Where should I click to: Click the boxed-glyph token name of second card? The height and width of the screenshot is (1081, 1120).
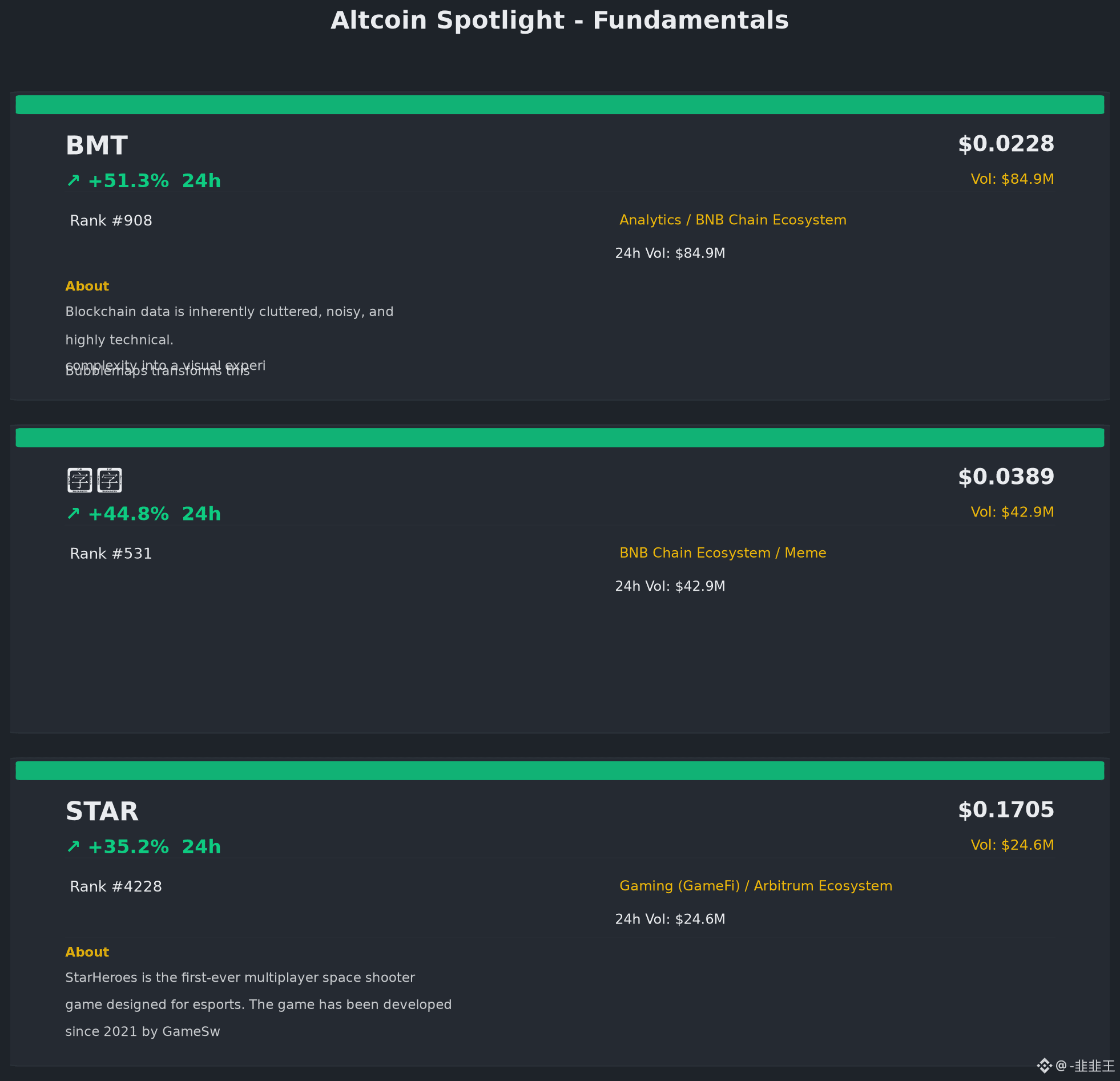[95, 480]
